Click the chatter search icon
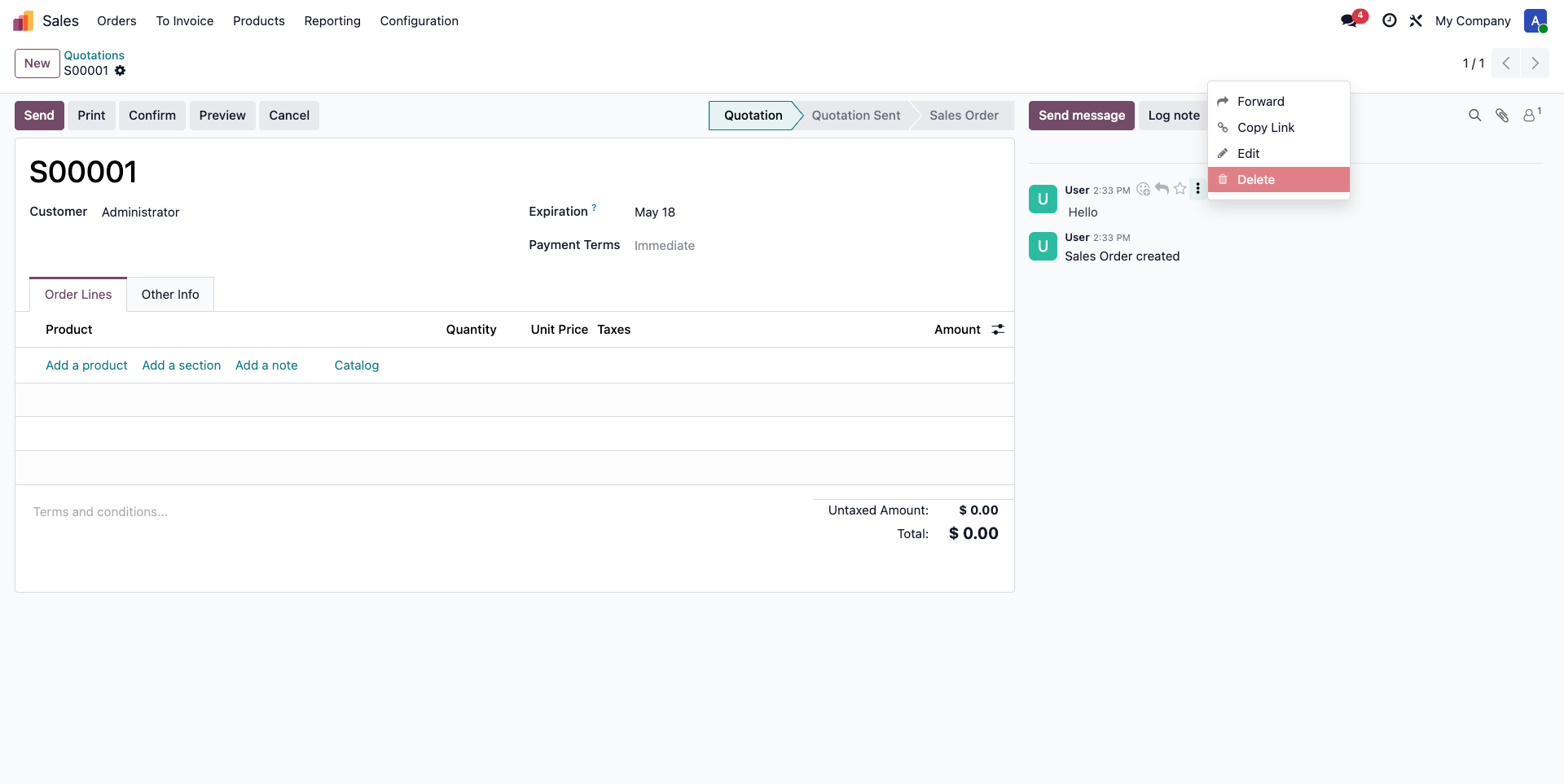Screen dimensions: 1564x784 point(1474,116)
